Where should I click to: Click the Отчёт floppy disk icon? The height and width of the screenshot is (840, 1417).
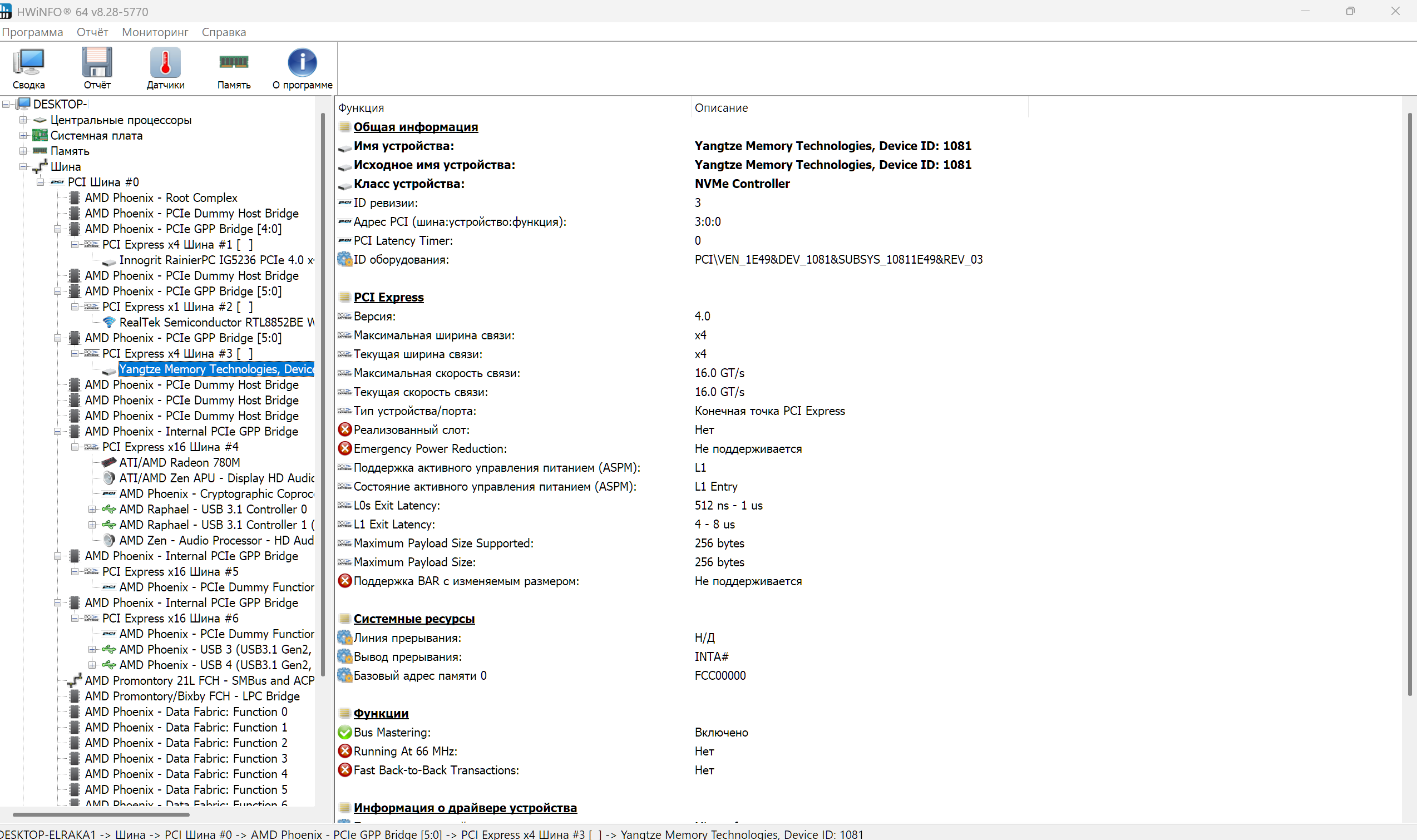pos(97,68)
